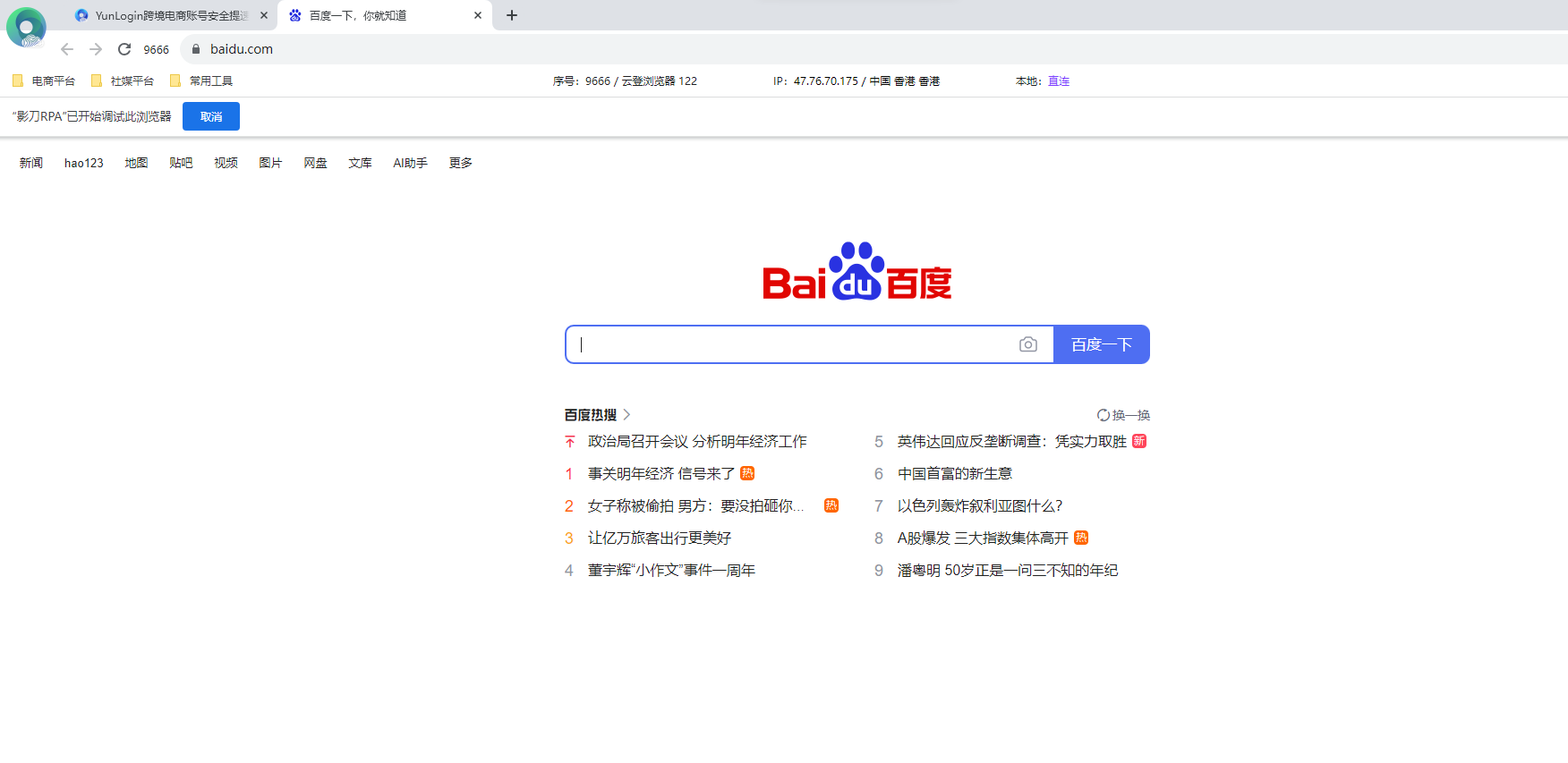The image size is (1568, 763).
Task: Open headline A股爆发 三大指数集体高开
Action: (x=983, y=538)
